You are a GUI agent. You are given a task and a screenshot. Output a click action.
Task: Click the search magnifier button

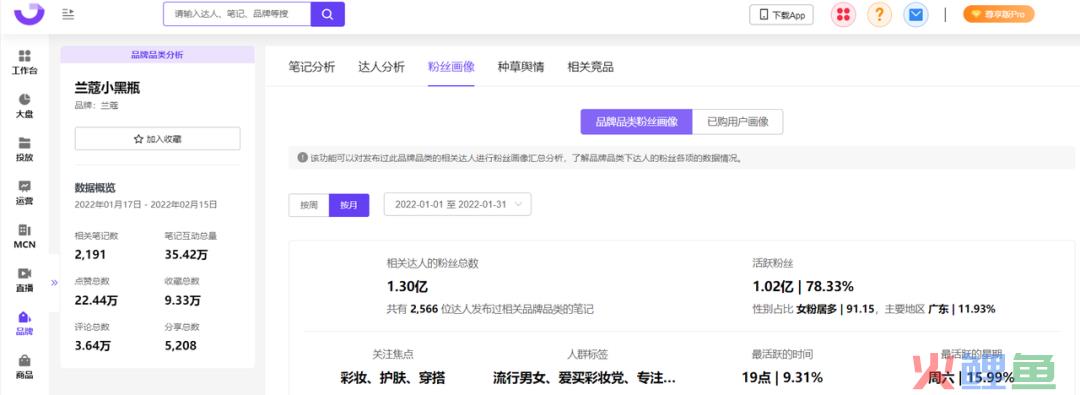(328, 14)
